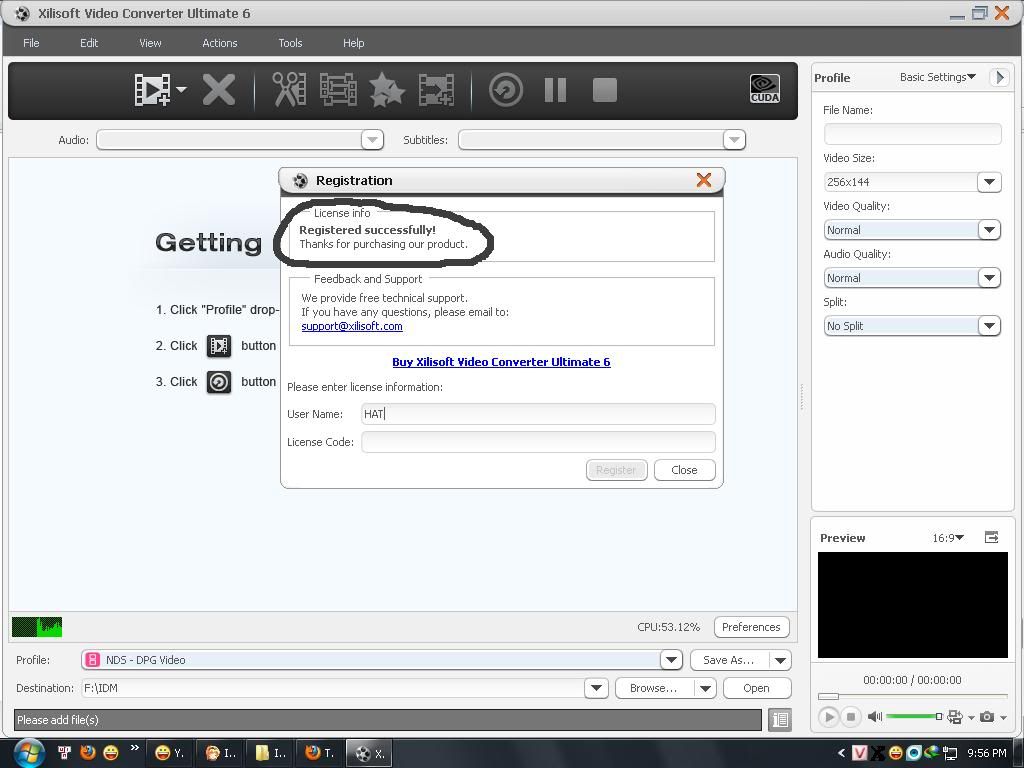Expand the Audio track dropdown
Viewport: 1024px width, 768px height.
372,140
